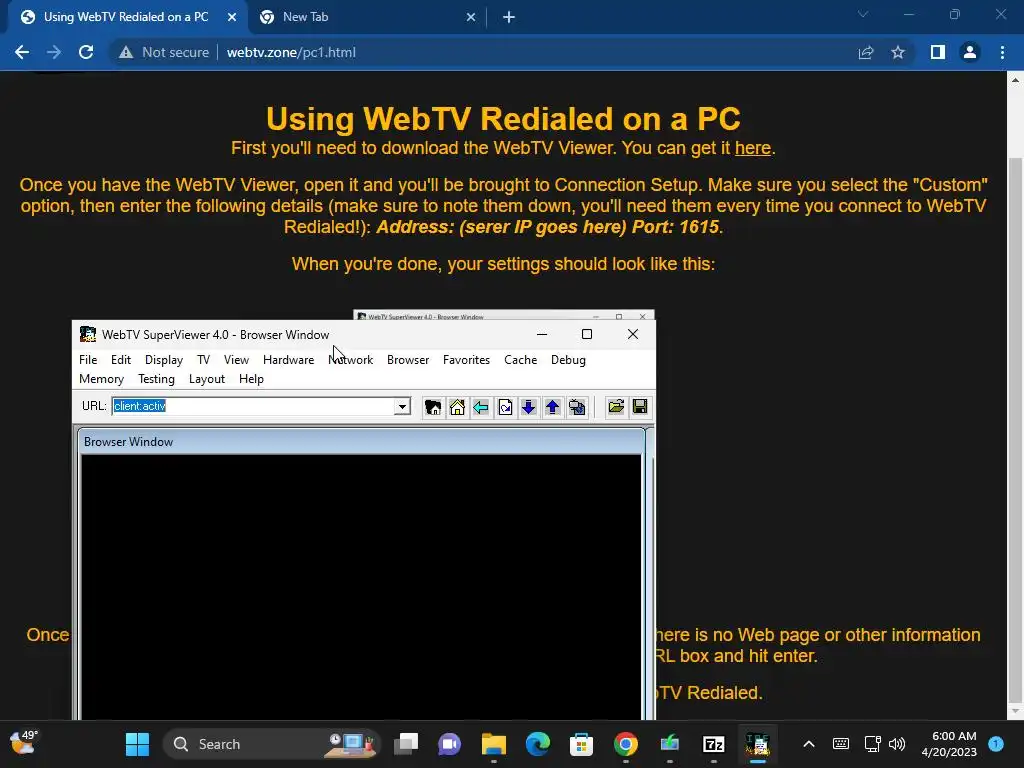The image size is (1024, 768).
Task: Open 7-Zip from taskbar
Action: 714,744
